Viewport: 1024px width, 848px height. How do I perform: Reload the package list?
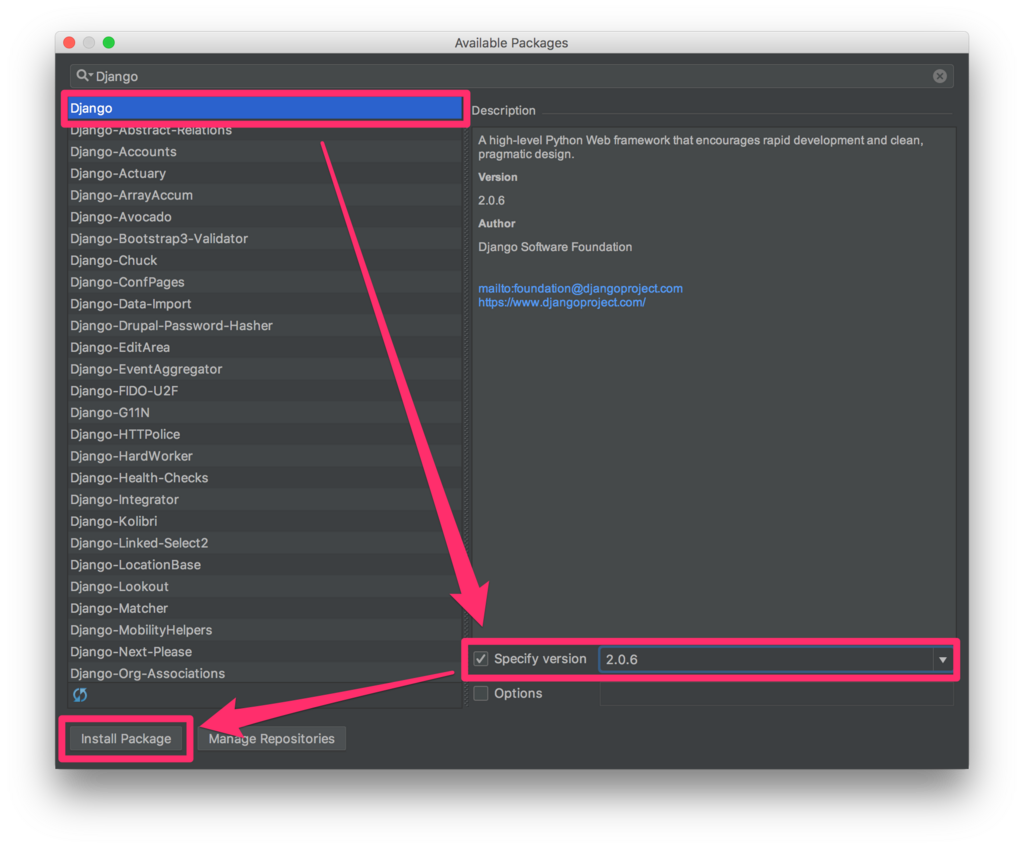pos(80,694)
